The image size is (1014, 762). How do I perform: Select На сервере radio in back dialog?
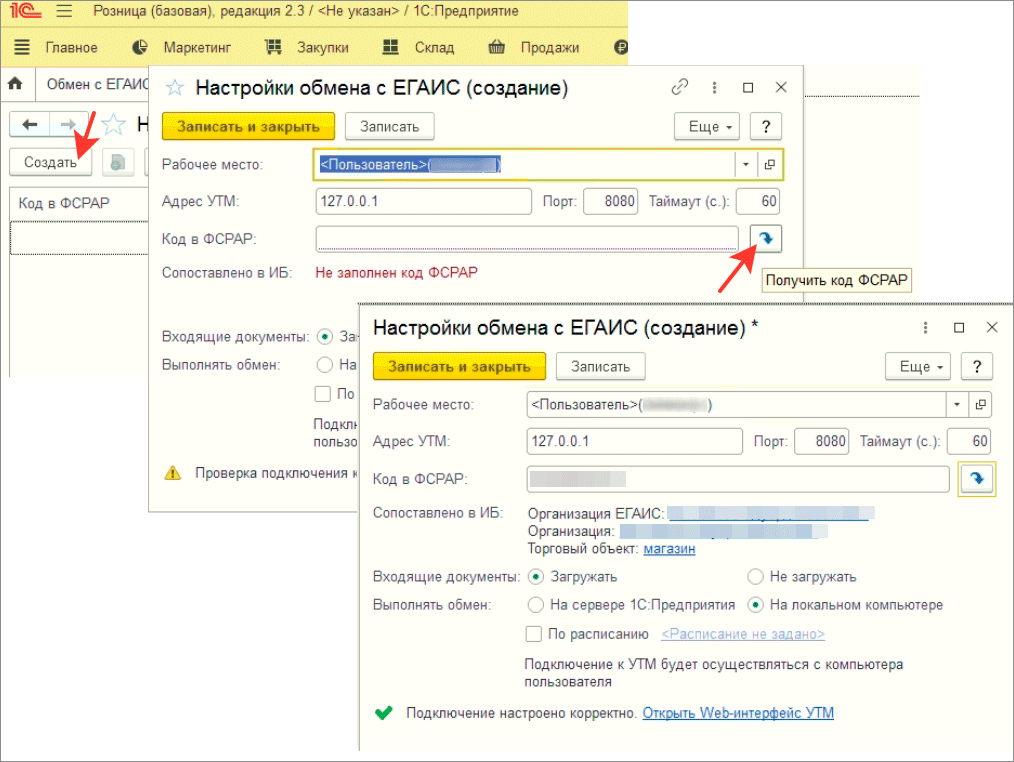325,365
